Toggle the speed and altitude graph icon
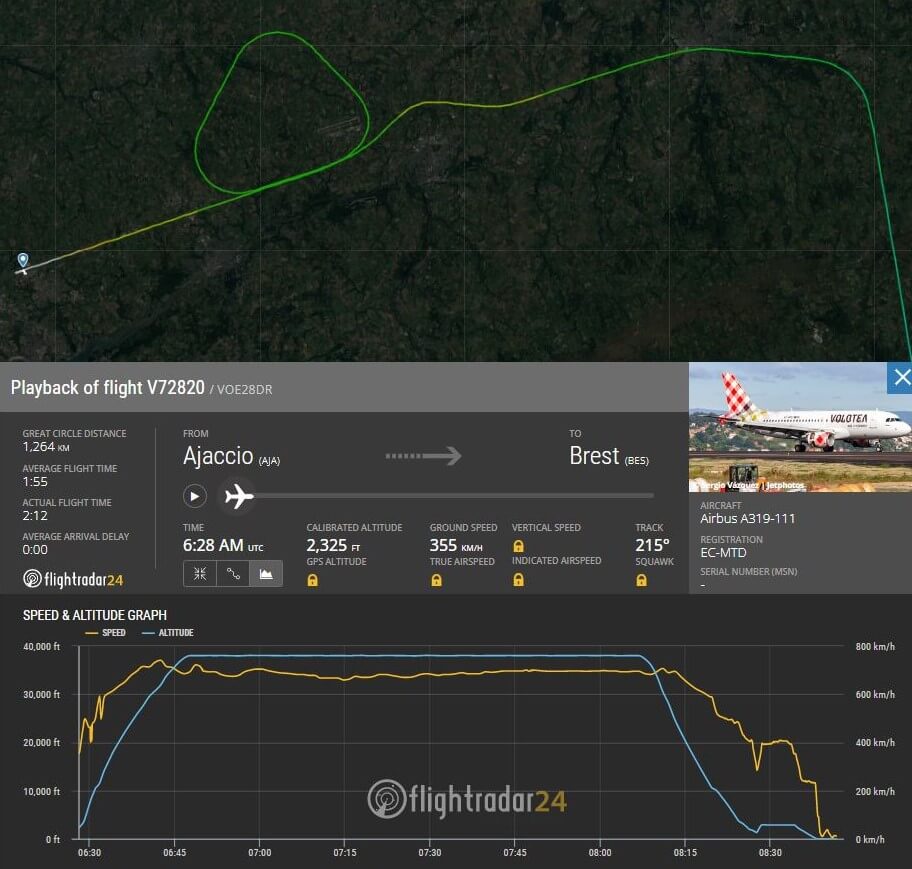The image size is (912, 869). pos(266,574)
